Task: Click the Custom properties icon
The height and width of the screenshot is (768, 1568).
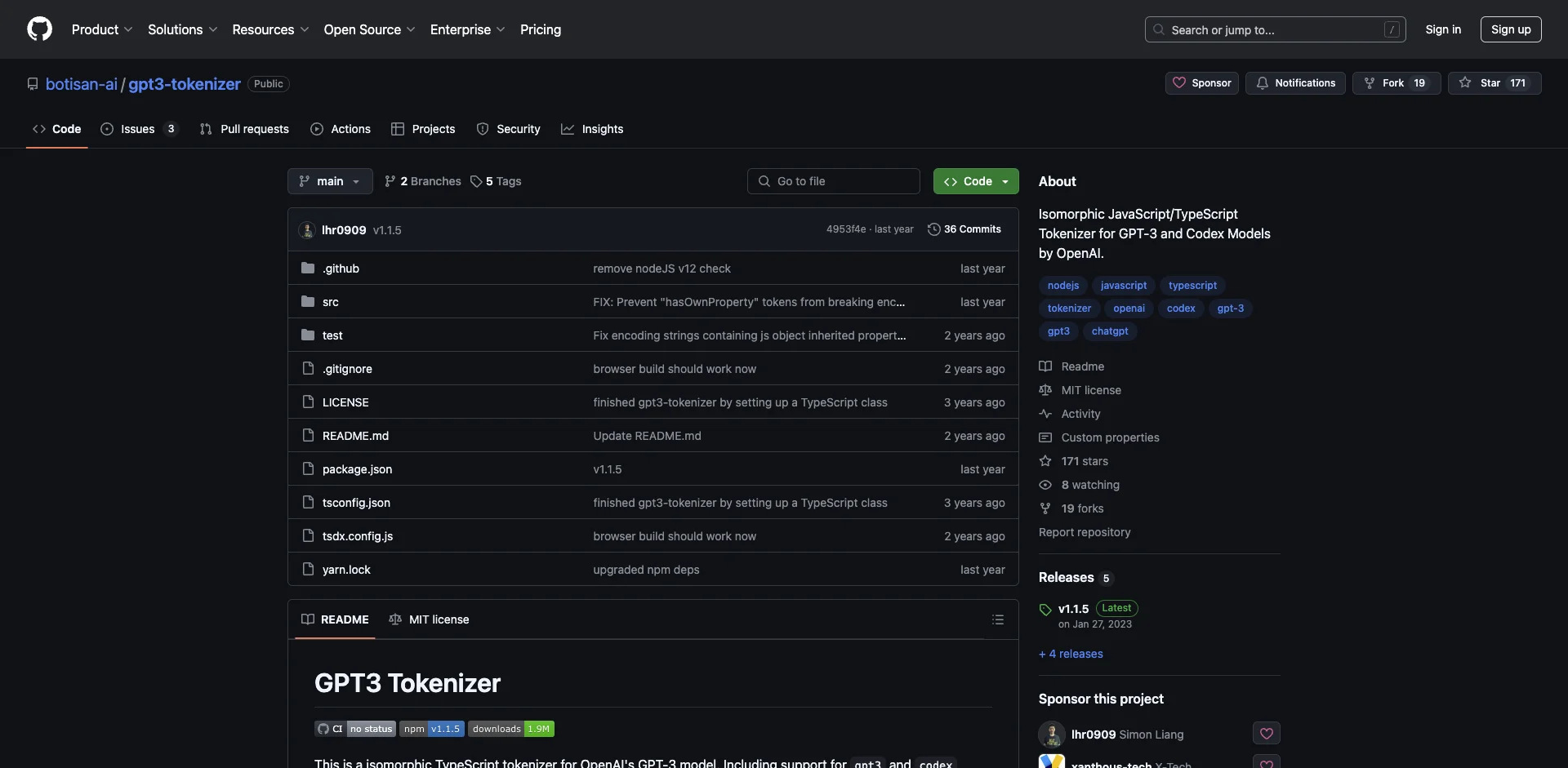Action: point(1045,437)
